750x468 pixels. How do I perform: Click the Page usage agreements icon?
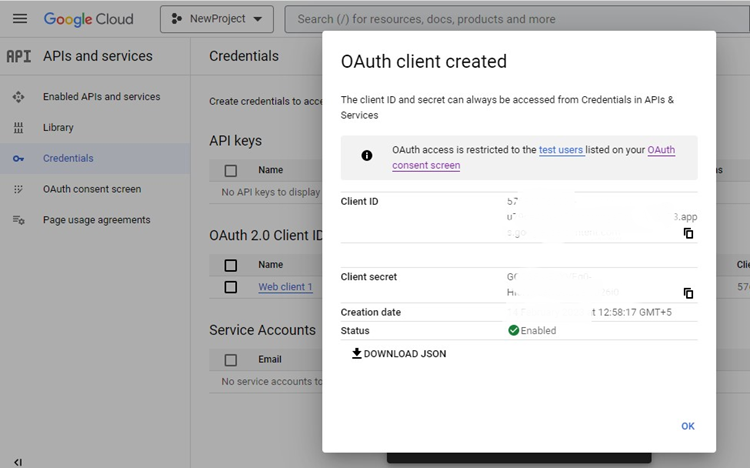click(18, 220)
